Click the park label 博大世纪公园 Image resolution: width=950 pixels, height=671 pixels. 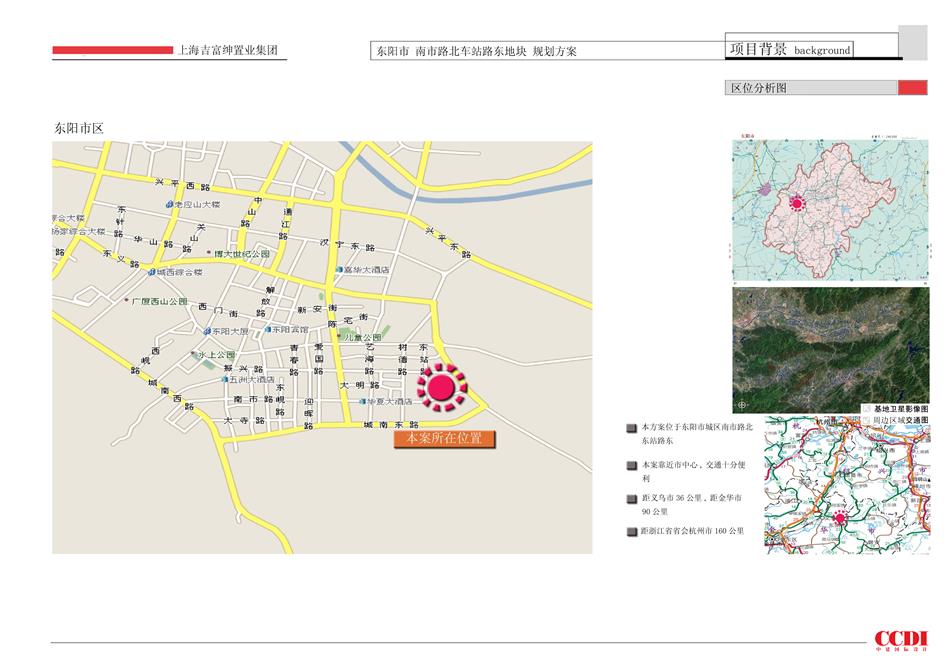pos(242,254)
